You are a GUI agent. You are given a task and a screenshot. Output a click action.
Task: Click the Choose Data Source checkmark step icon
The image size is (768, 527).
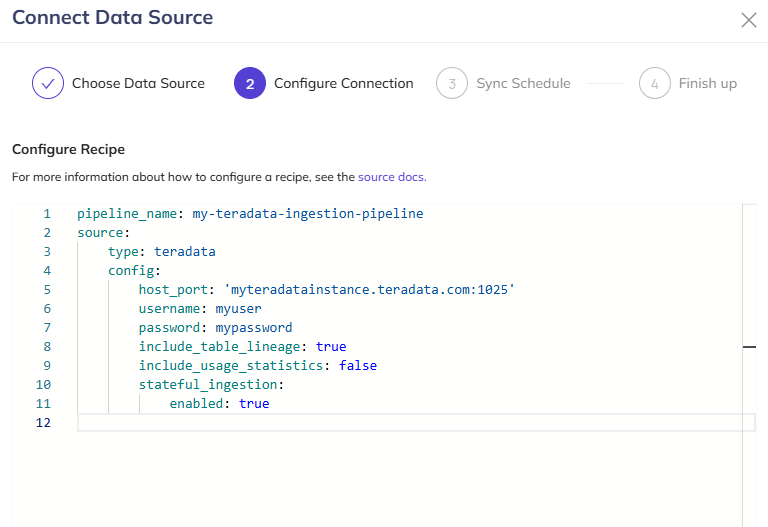click(48, 83)
